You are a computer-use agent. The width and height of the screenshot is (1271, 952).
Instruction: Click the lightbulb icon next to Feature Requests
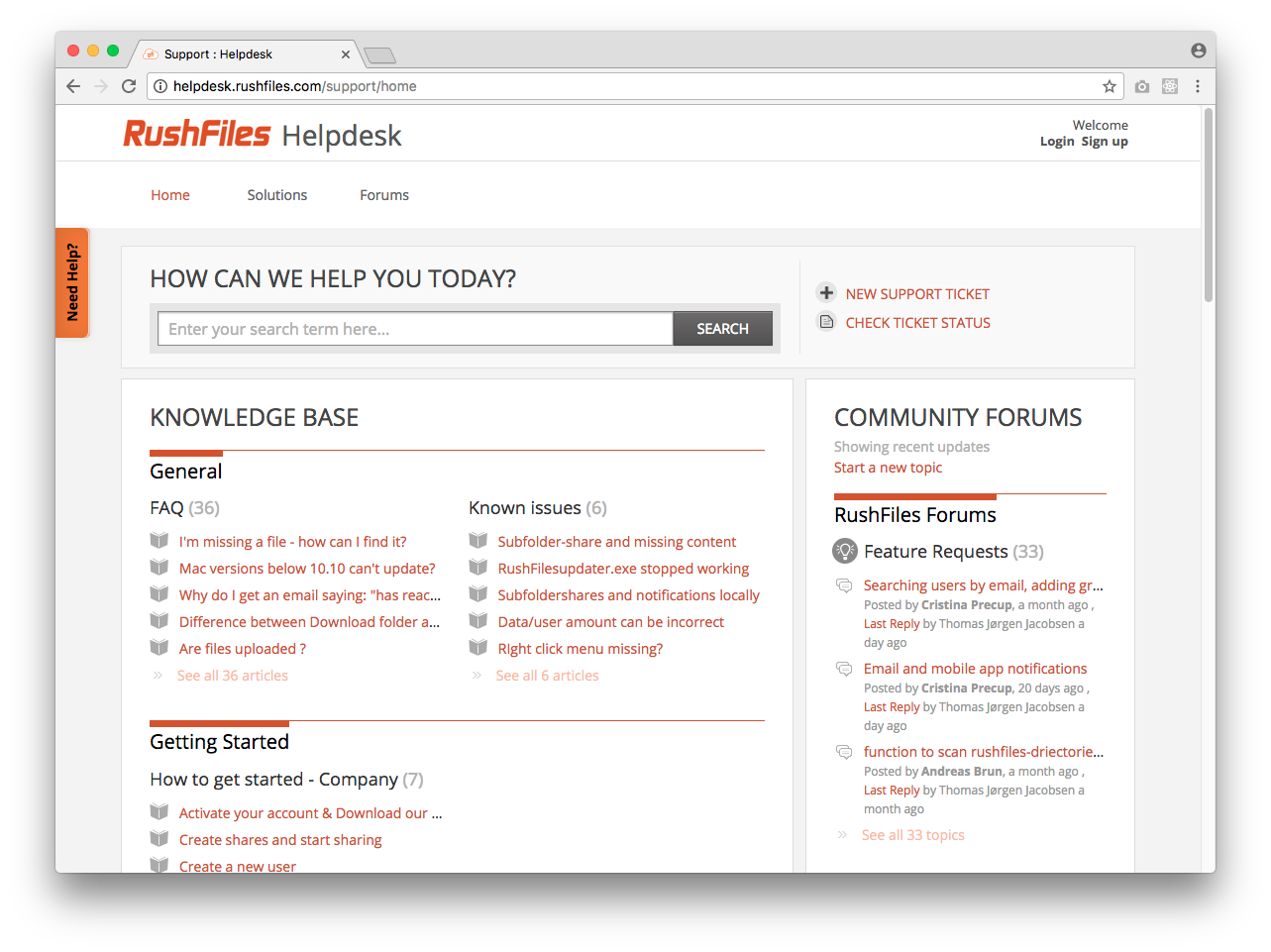pos(845,551)
